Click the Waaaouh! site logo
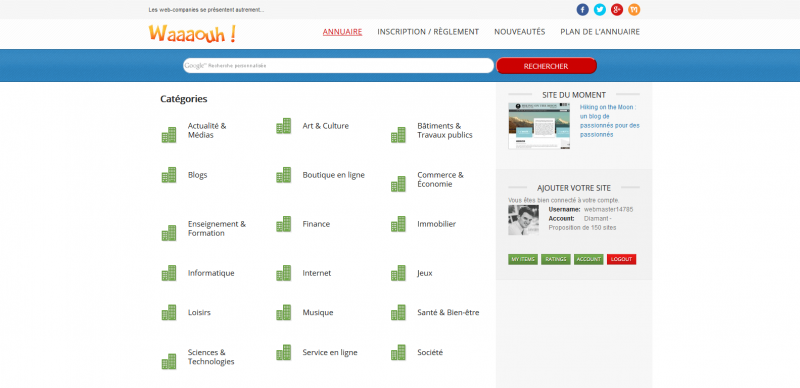This screenshot has height=388, width=800. click(192, 33)
